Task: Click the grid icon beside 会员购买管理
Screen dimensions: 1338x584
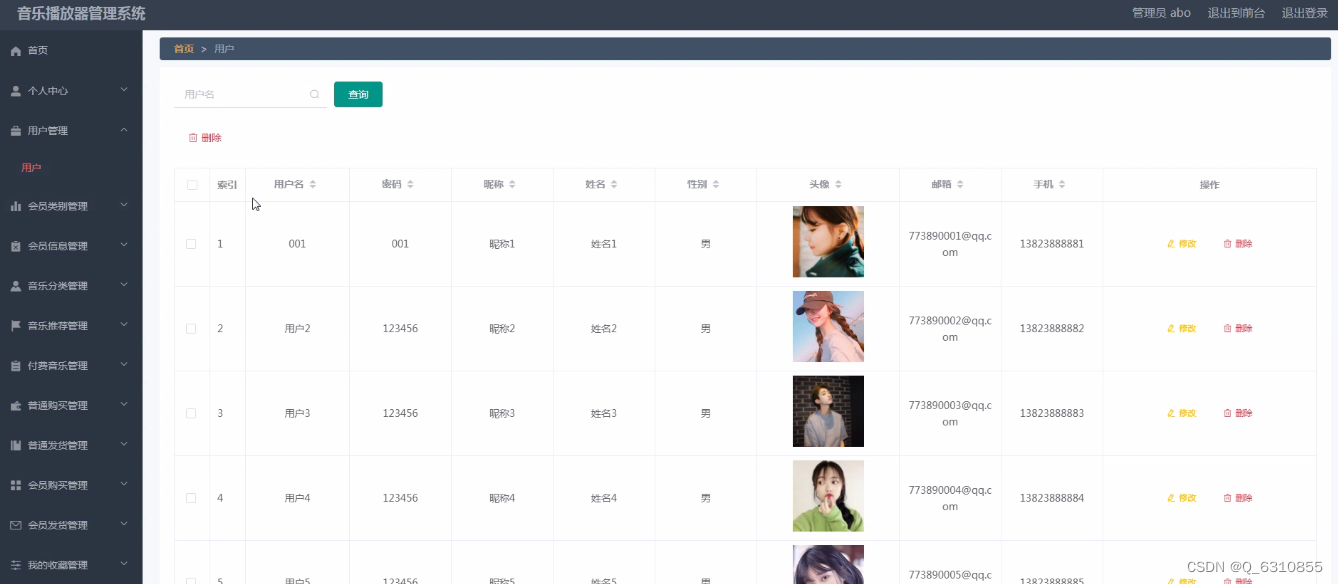Action: [x=16, y=485]
